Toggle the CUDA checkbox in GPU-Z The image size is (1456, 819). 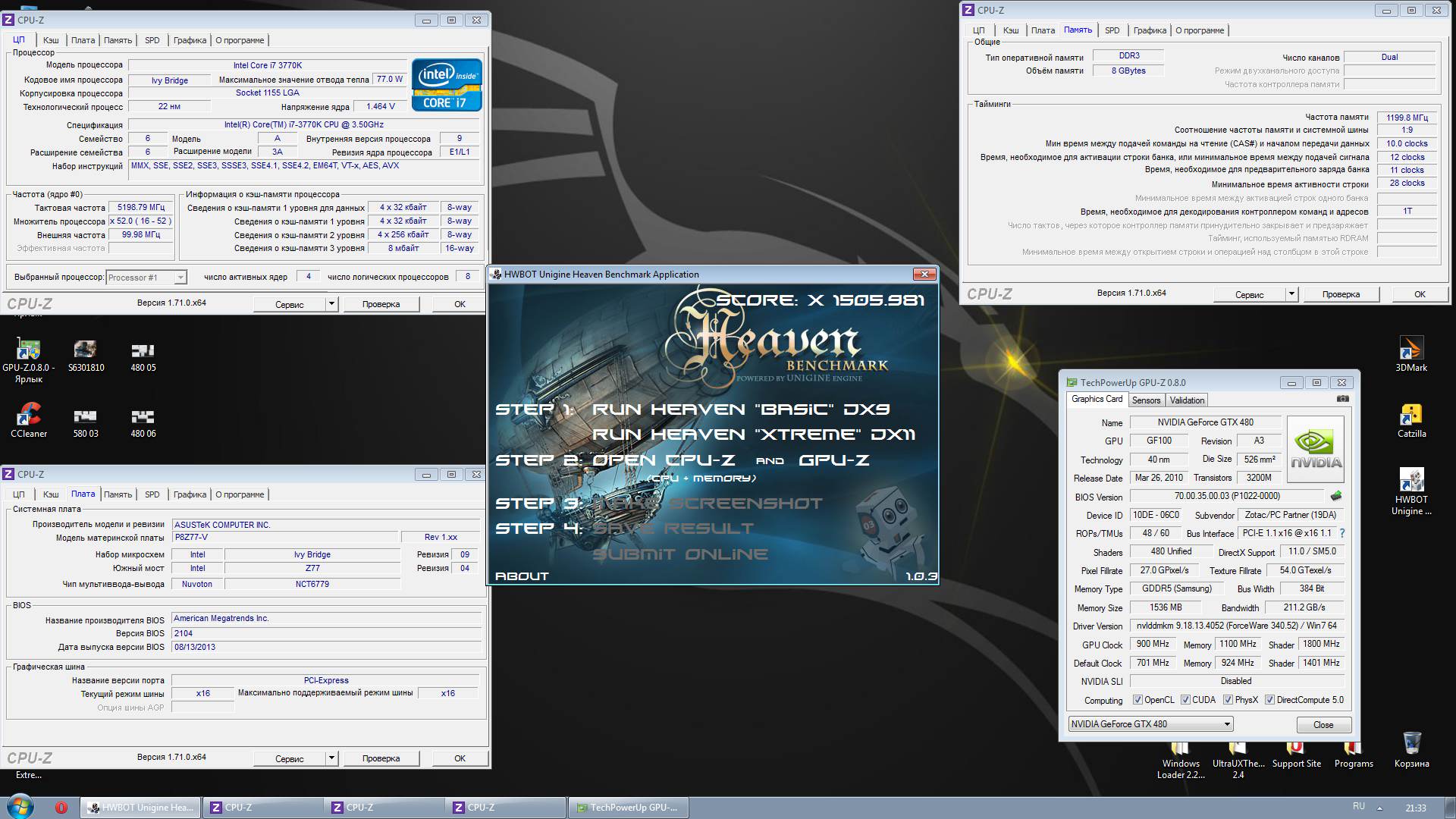pos(1185,700)
